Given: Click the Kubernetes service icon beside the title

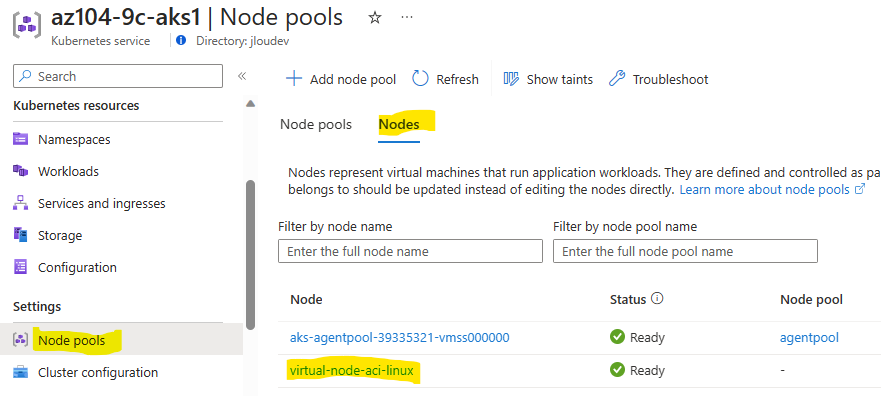Looking at the screenshot, I should (x=27, y=26).
